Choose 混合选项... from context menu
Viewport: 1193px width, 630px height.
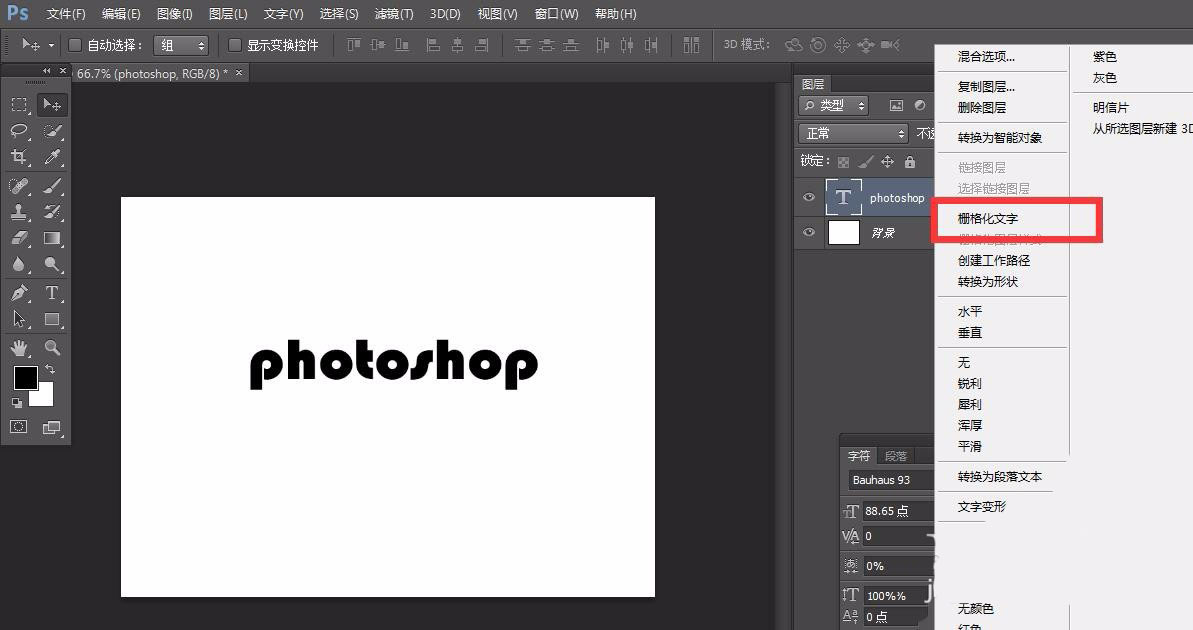986,56
